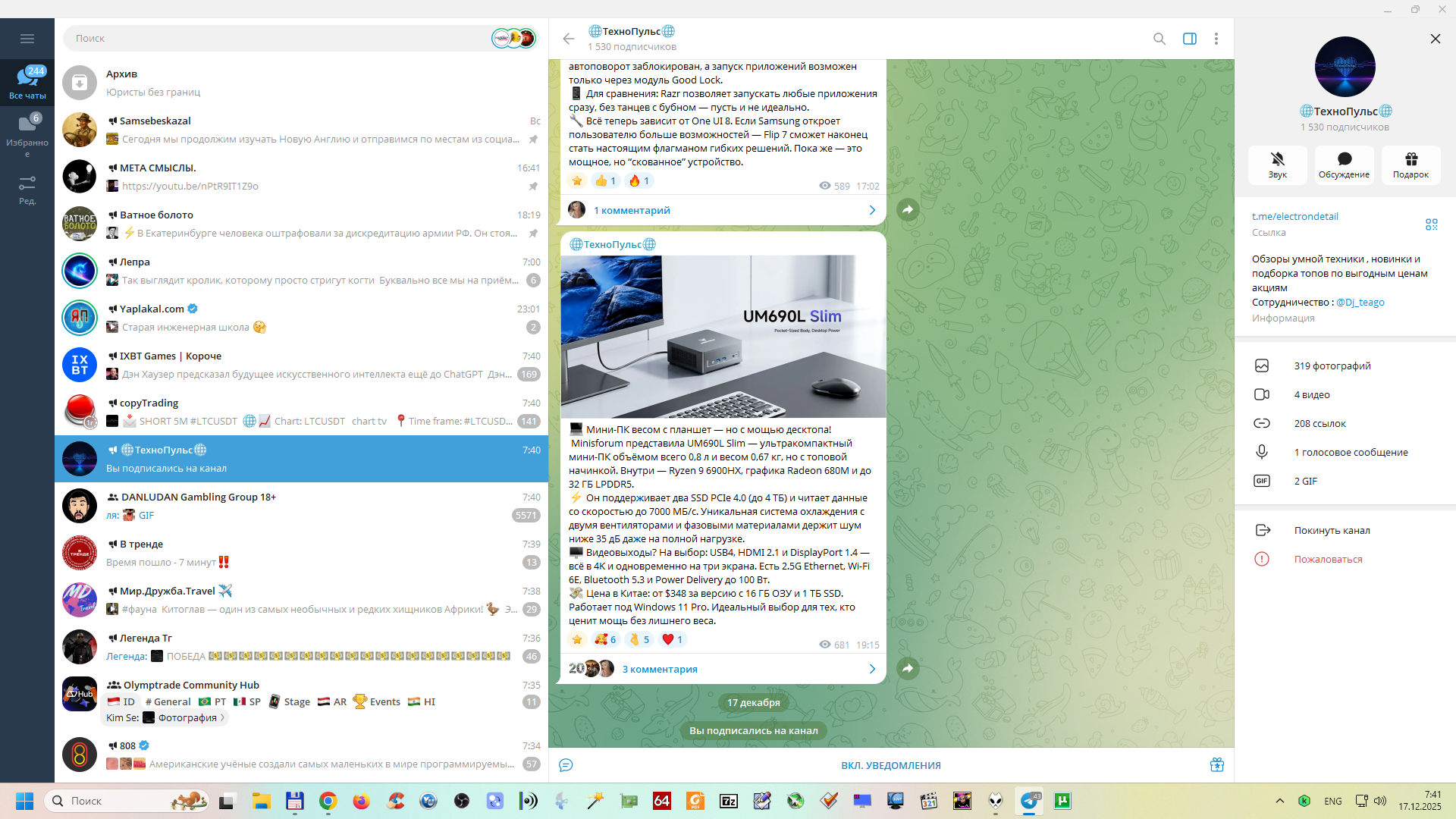Open the UM690L Slim post image
The height and width of the screenshot is (819, 1456).
pos(722,336)
